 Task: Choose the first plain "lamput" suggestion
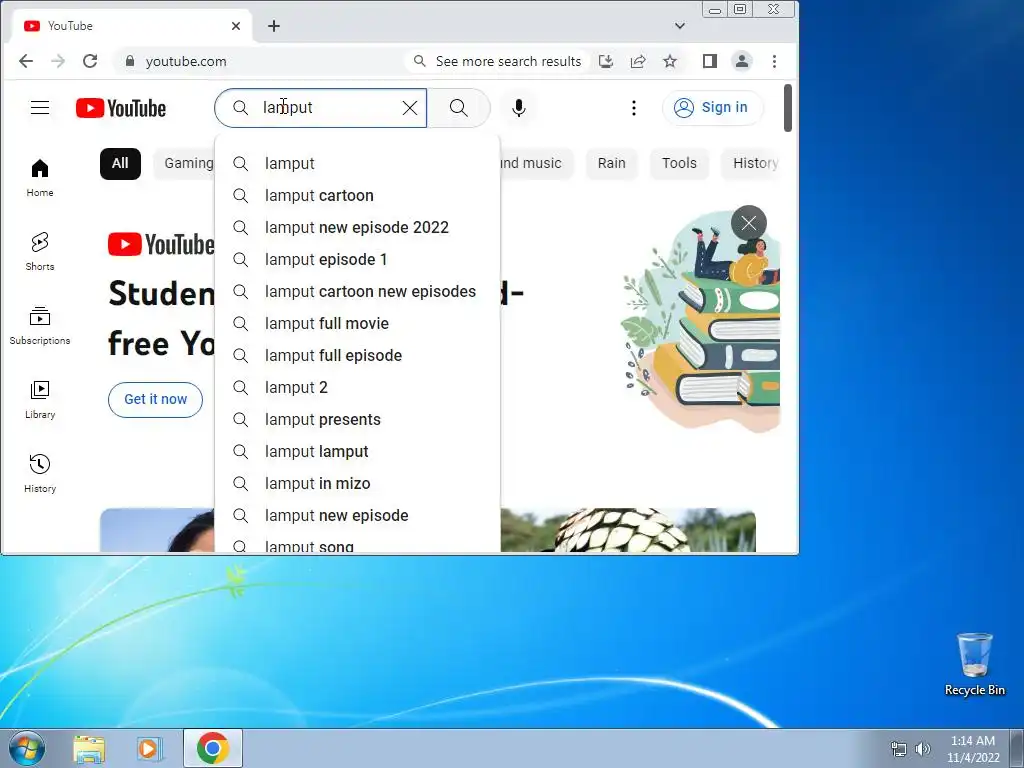pyautogui.click(x=357, y=163)
